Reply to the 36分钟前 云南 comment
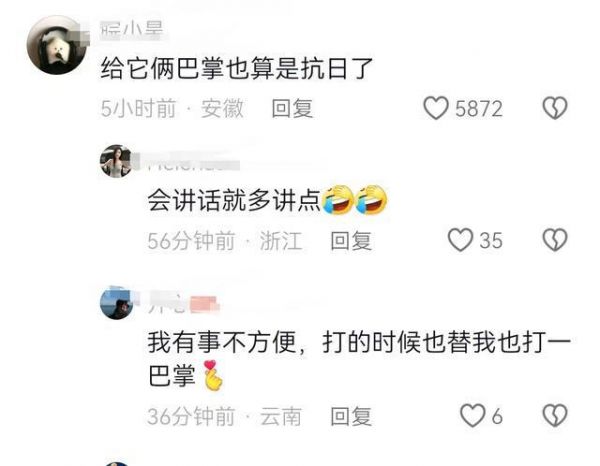This screenshot has height=466, width=600. tap(351, 416)
